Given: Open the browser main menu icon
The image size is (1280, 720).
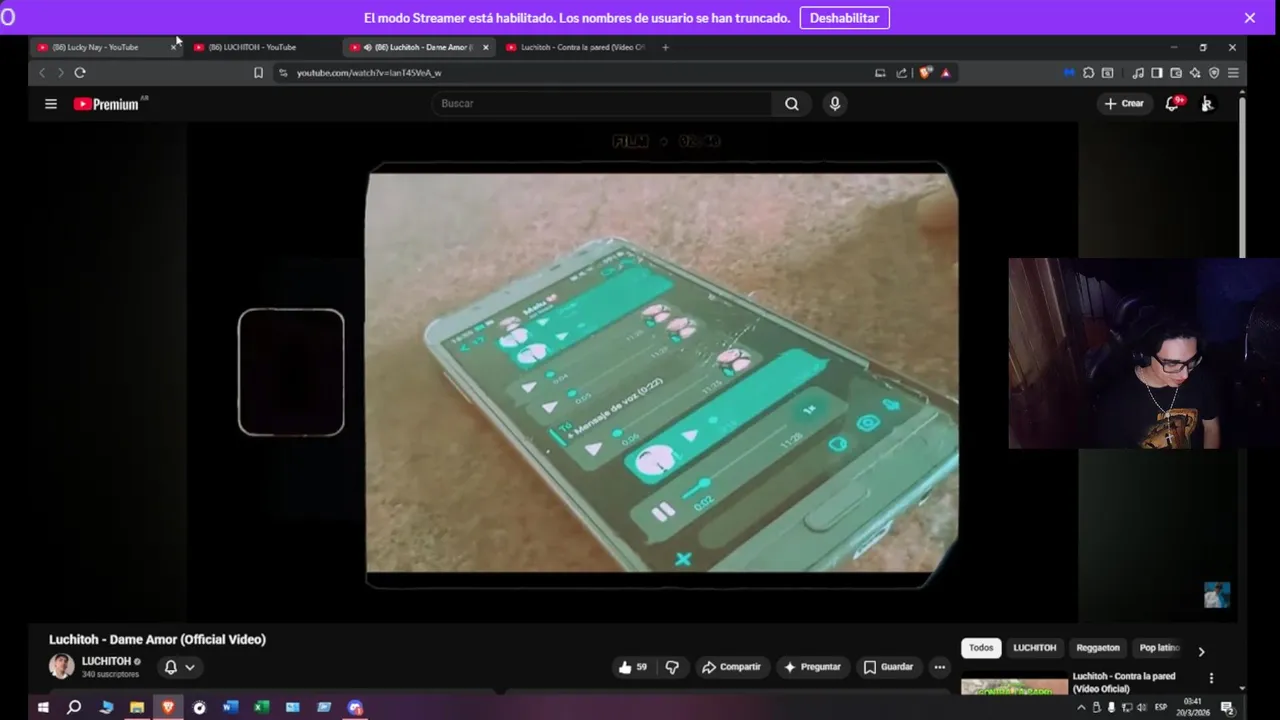Looking at the screenshot, I should (x=1233, y=73).
